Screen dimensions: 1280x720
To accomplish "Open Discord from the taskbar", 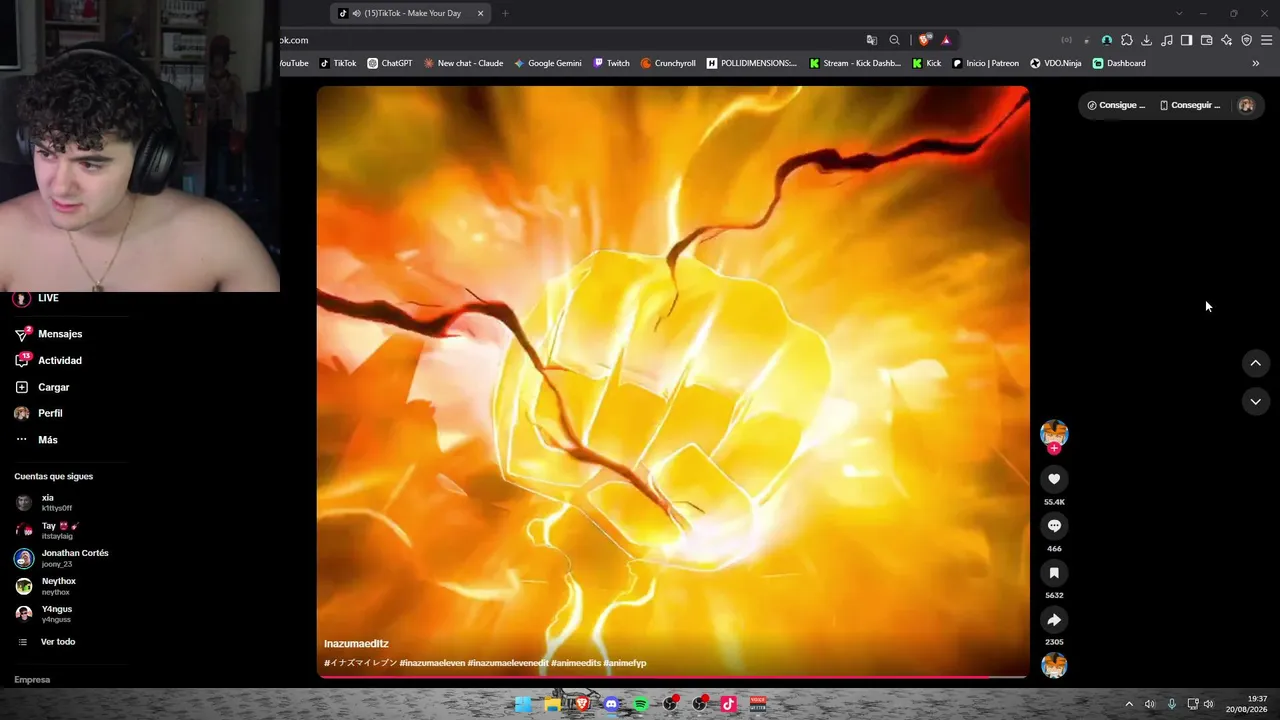I will [x=611, y=704].
